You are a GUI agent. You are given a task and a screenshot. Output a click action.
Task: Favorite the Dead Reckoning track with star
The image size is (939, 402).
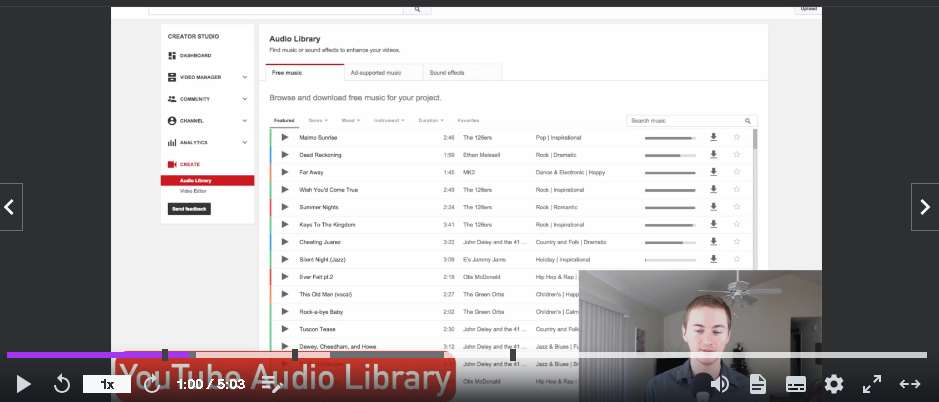737,155
